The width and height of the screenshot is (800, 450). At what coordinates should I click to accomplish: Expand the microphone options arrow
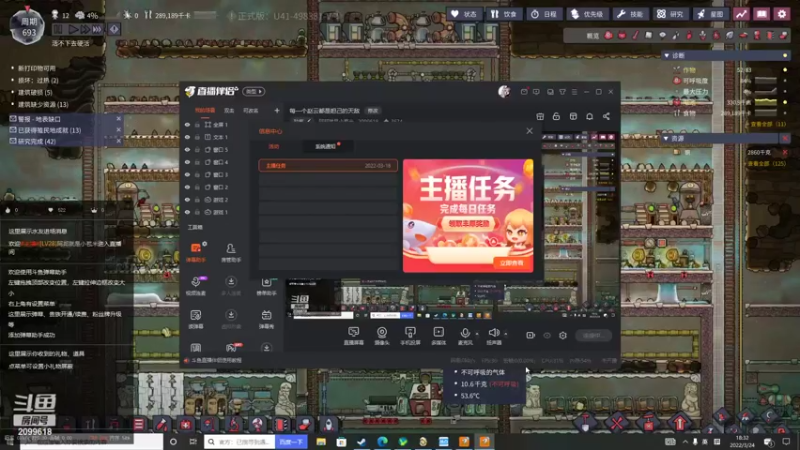point(478,334)
